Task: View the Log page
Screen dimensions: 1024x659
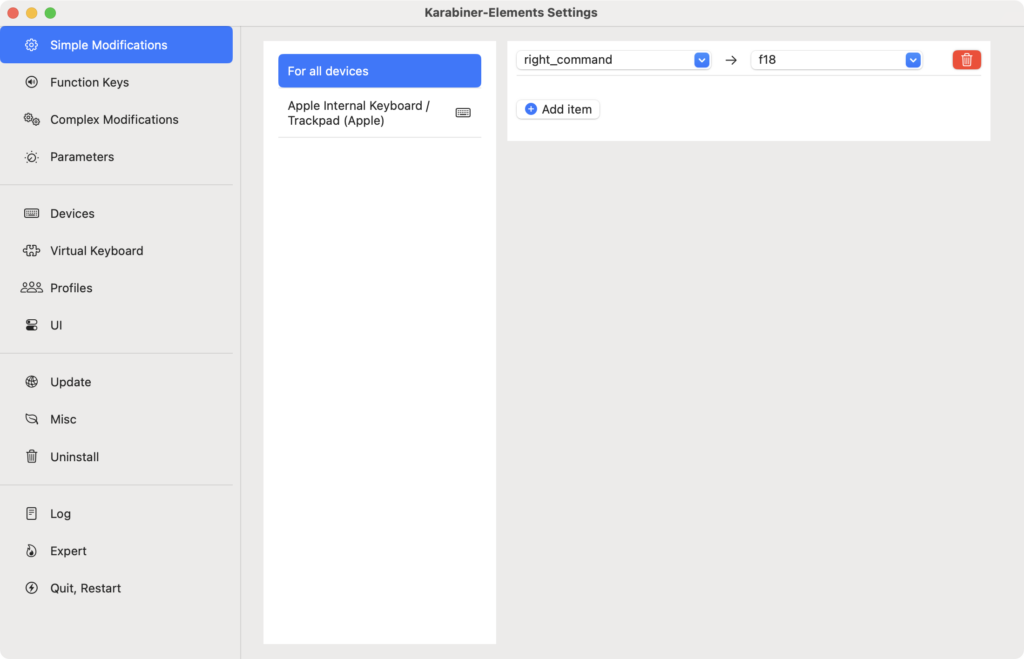Action: tap(116, 513)
